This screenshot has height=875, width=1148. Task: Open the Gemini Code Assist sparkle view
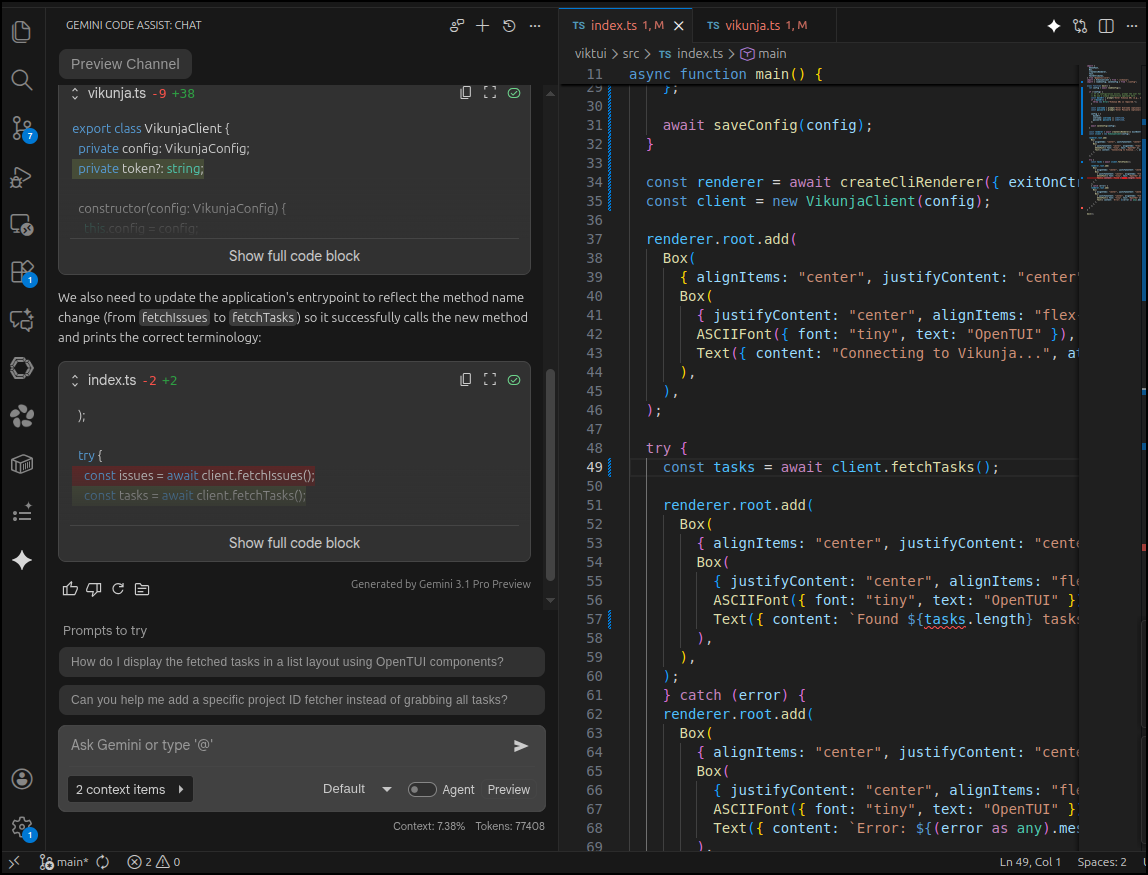pos(21,560)
